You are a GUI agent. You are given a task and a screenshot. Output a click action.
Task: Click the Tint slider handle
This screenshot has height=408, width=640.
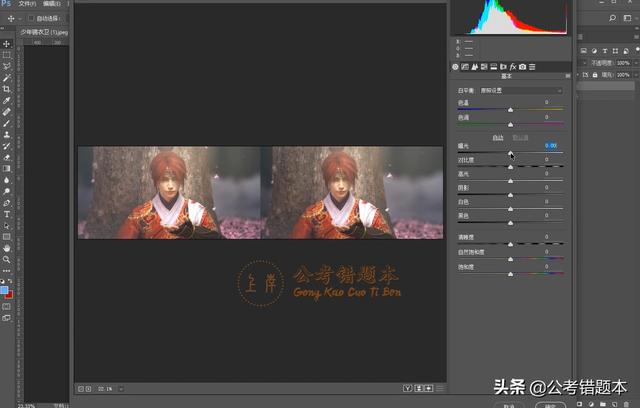click(x=510, y=124)
